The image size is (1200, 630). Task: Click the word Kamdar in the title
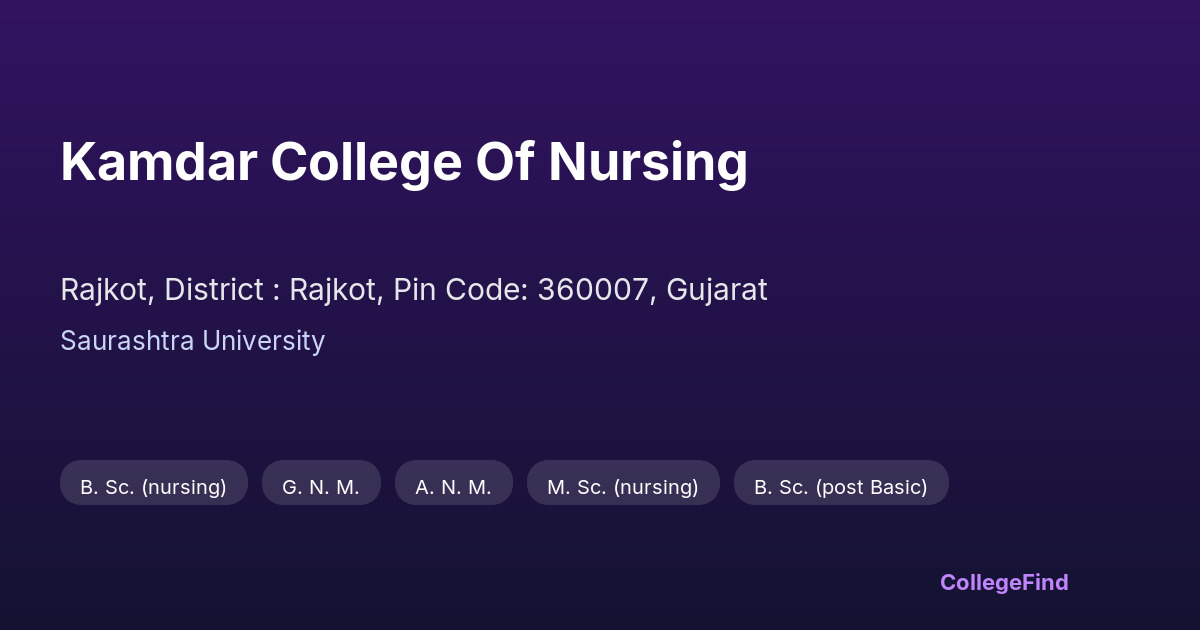pyautogui.click(x=158, y=161)
